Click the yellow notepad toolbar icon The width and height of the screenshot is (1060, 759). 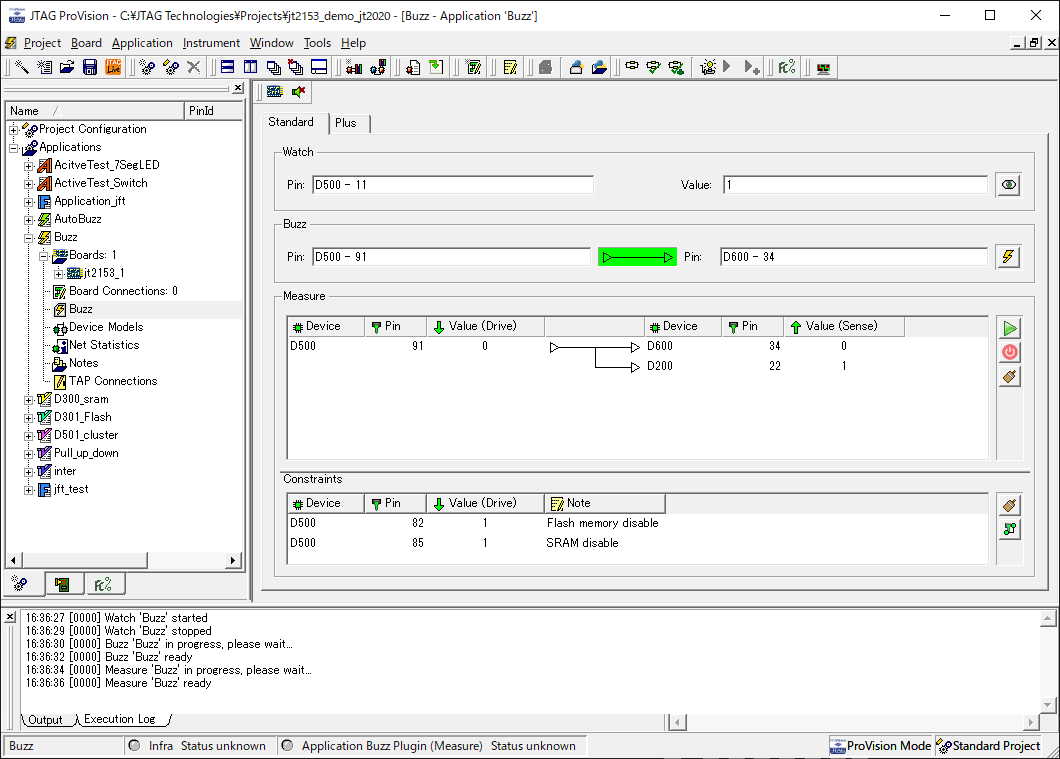click(x=510, y=67)
